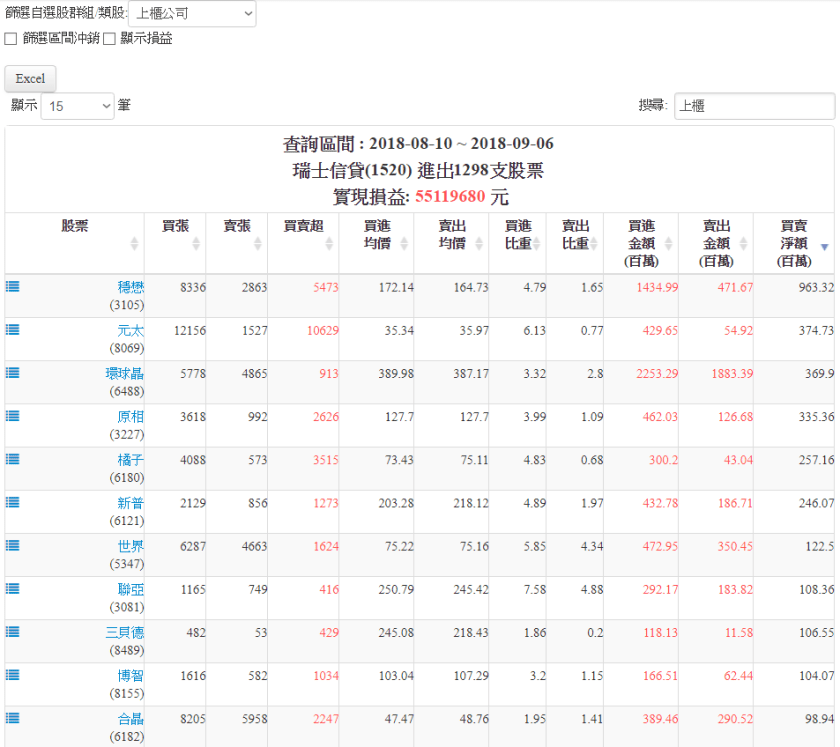Click the list icon beside 世界 (5347)
Screen dimensions: 840x747
click(13, 544)
